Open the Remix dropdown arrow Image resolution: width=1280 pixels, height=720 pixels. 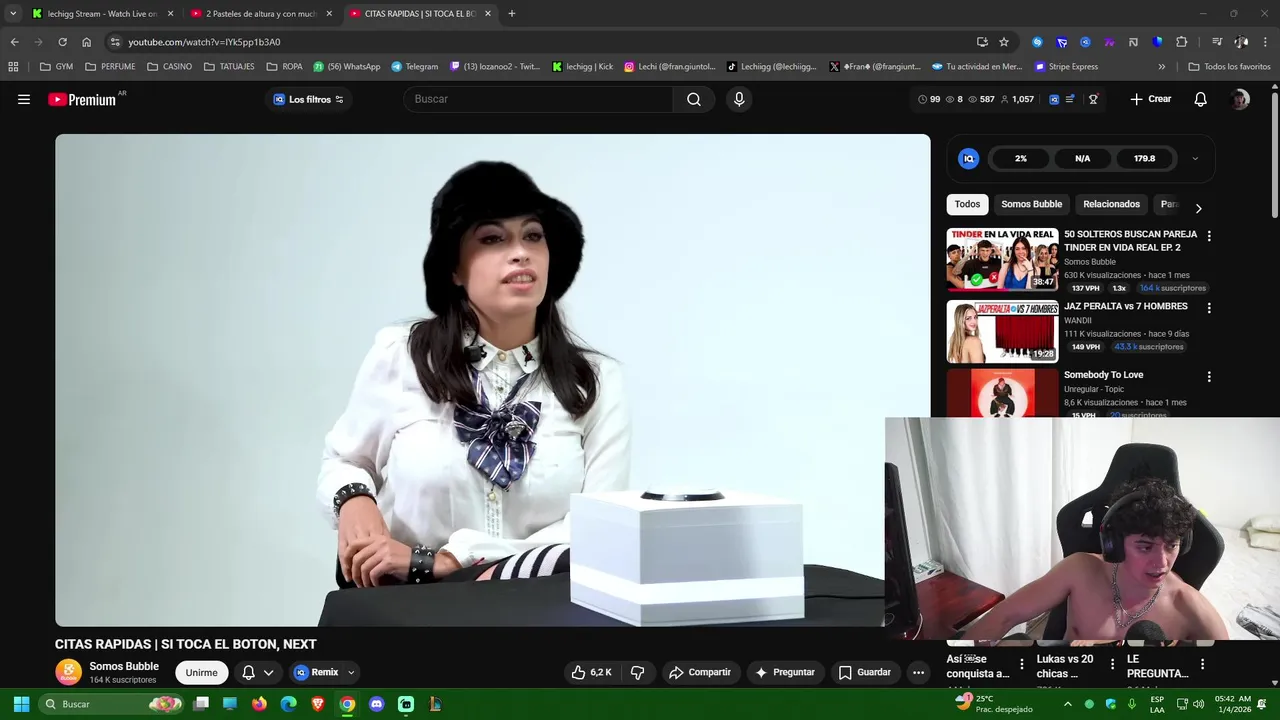tap(350, 672)
